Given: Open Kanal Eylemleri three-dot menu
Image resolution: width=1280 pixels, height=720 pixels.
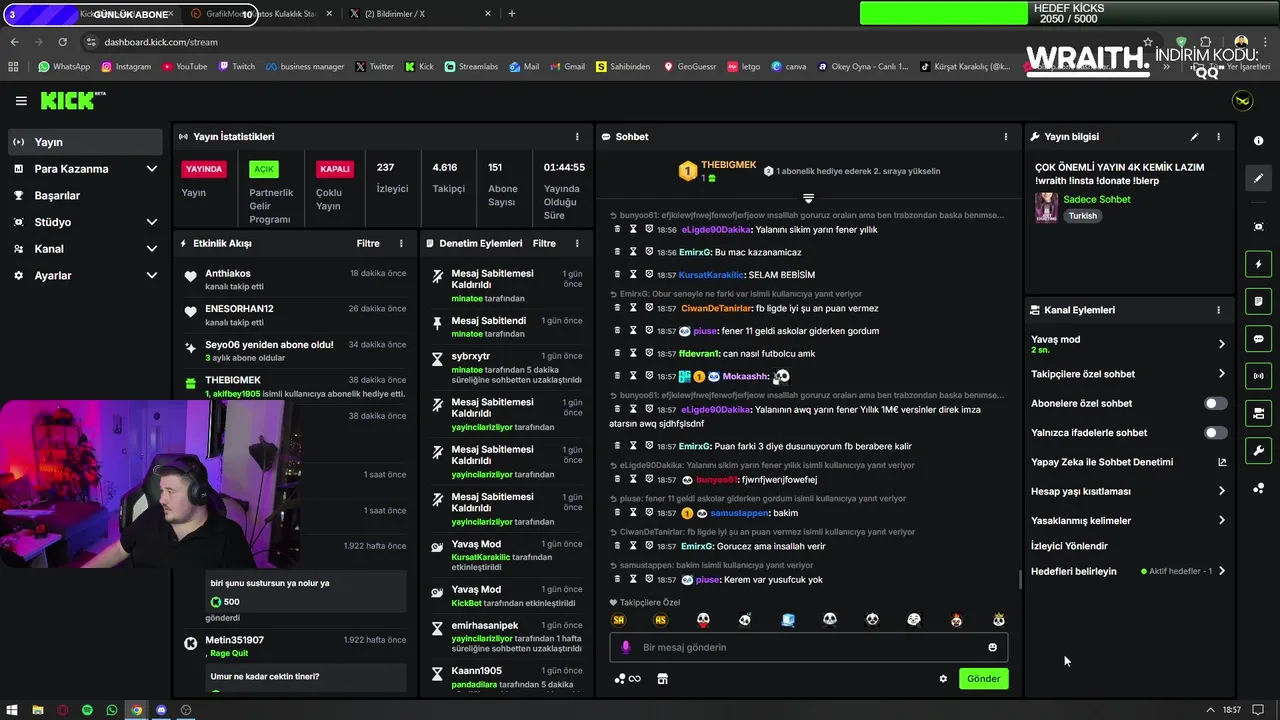Looking at the screenshot, I should pos(1218,310).
